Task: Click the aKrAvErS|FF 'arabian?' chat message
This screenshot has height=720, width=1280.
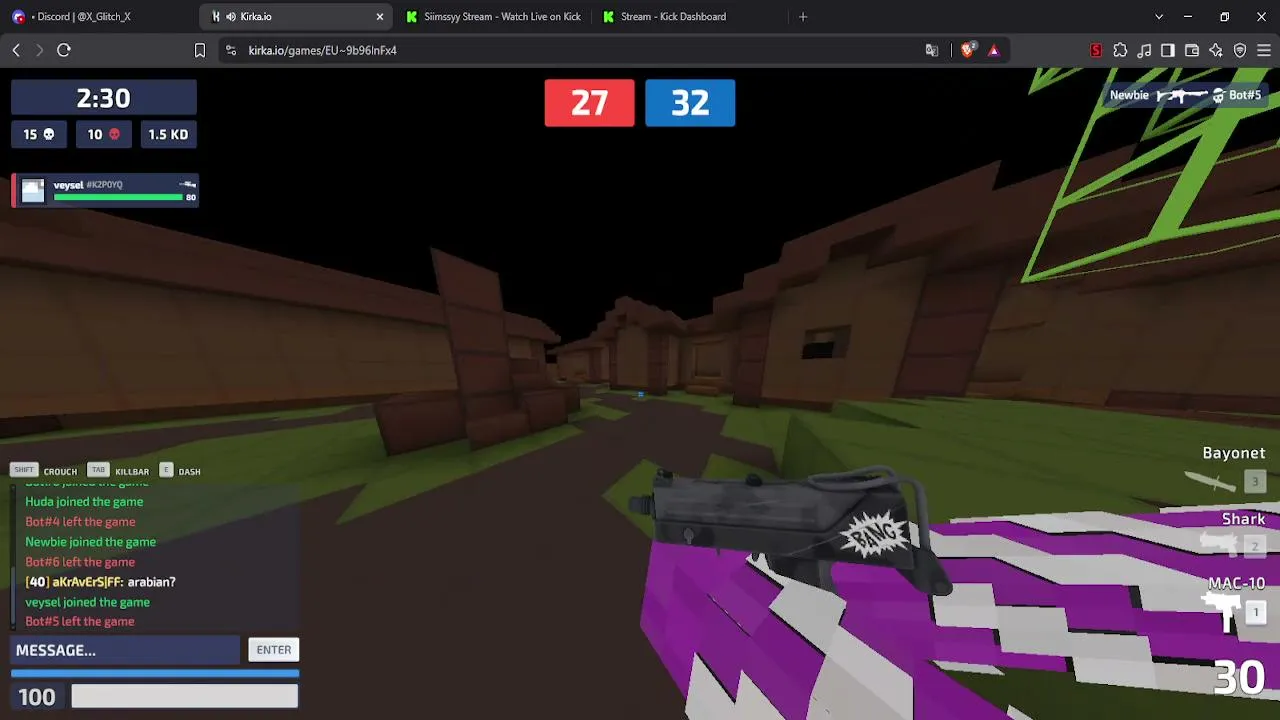Action: [100, 582]
